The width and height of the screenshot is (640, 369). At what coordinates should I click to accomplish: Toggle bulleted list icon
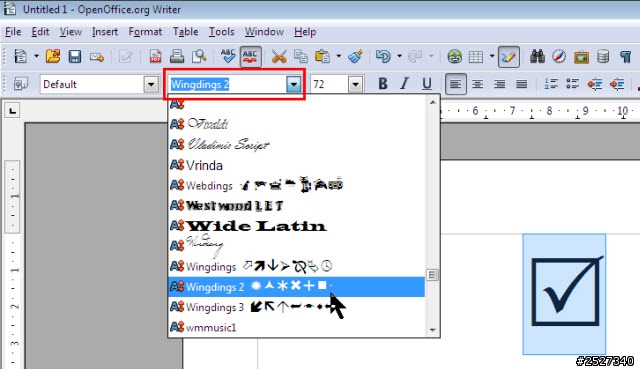(x=573, y=84)
